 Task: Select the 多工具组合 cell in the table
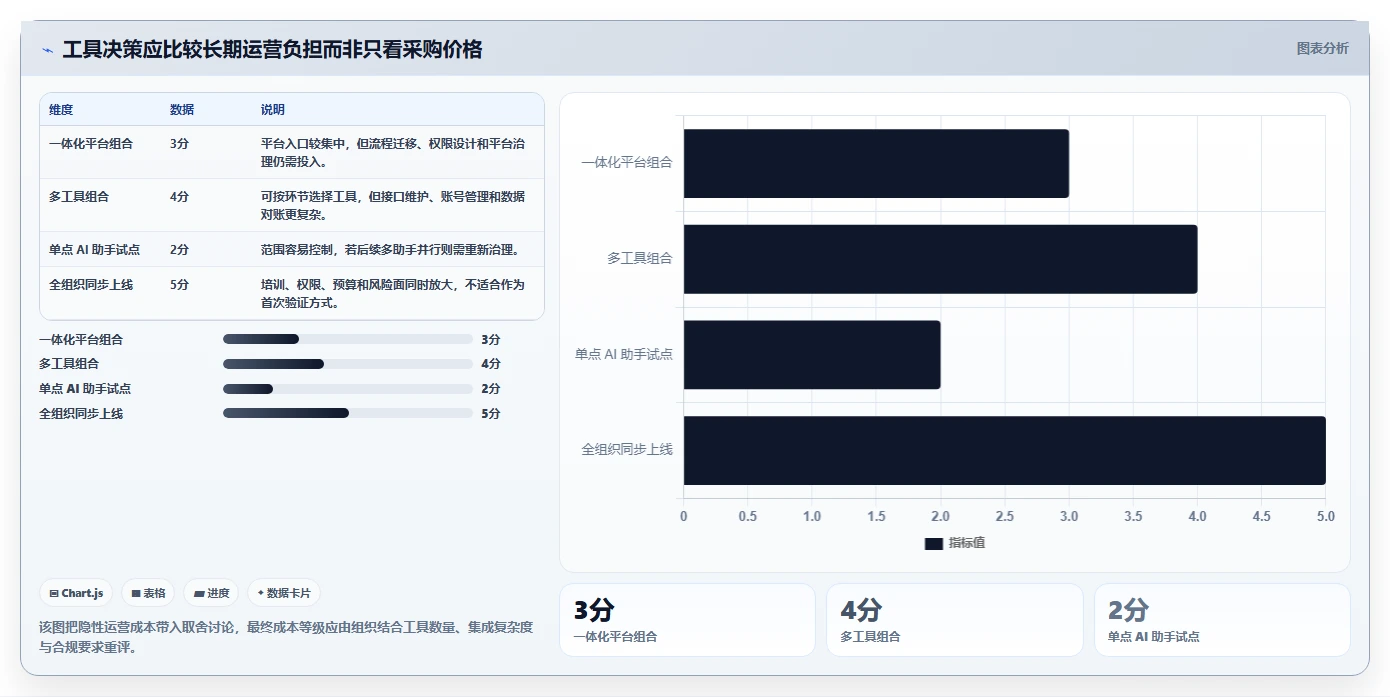pyautogui.click(x=79, y=197)
